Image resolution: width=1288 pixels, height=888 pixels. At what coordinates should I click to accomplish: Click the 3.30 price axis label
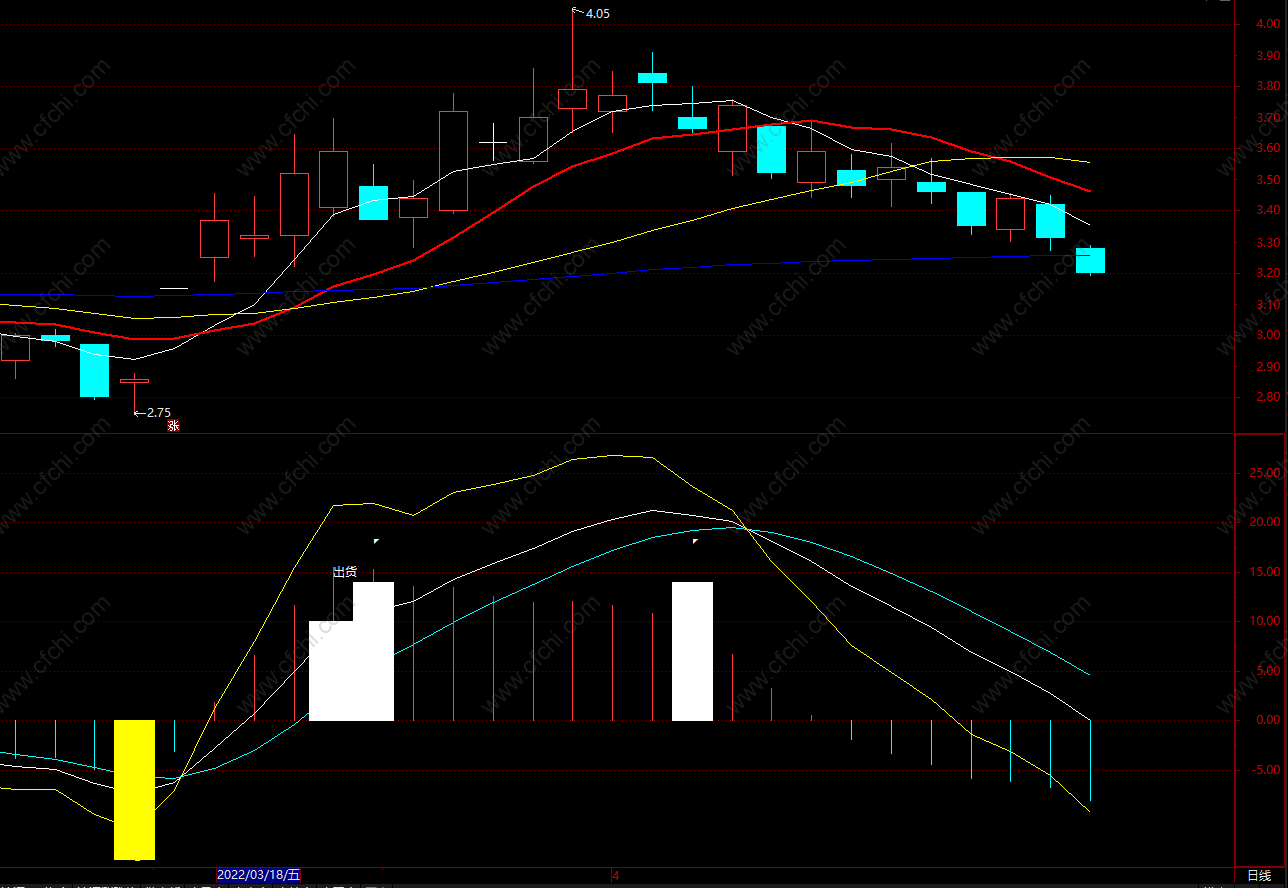pos(1268,242)
